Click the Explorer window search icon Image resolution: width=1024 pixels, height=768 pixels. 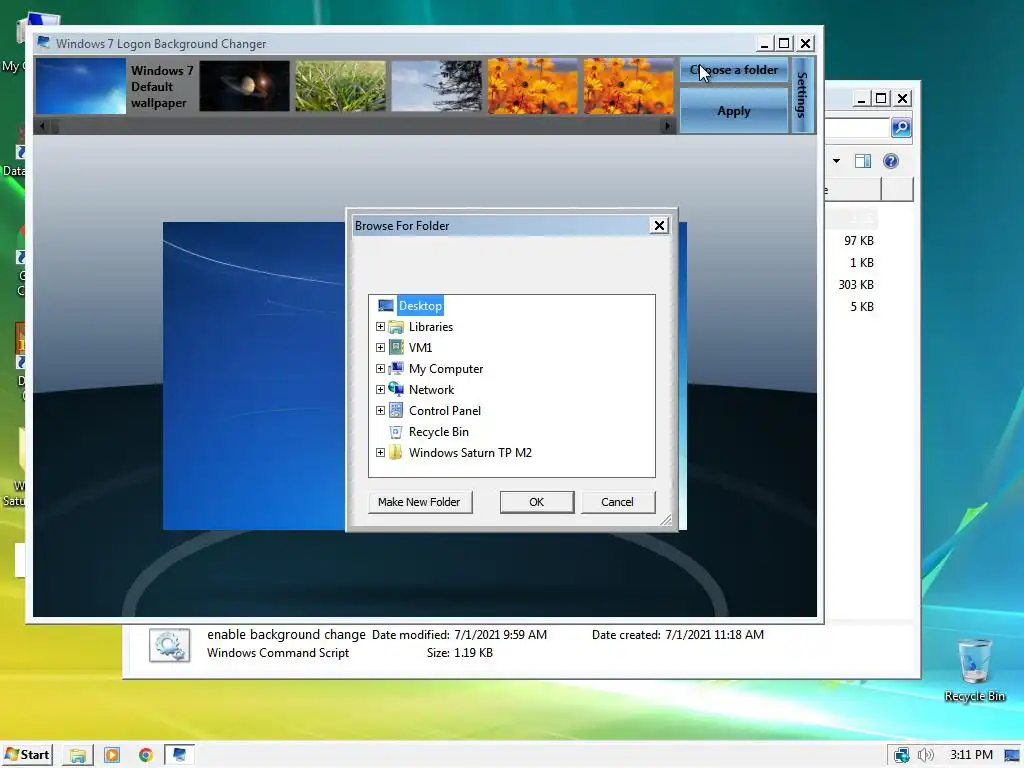pyautogui.click(x=901, y=127)
